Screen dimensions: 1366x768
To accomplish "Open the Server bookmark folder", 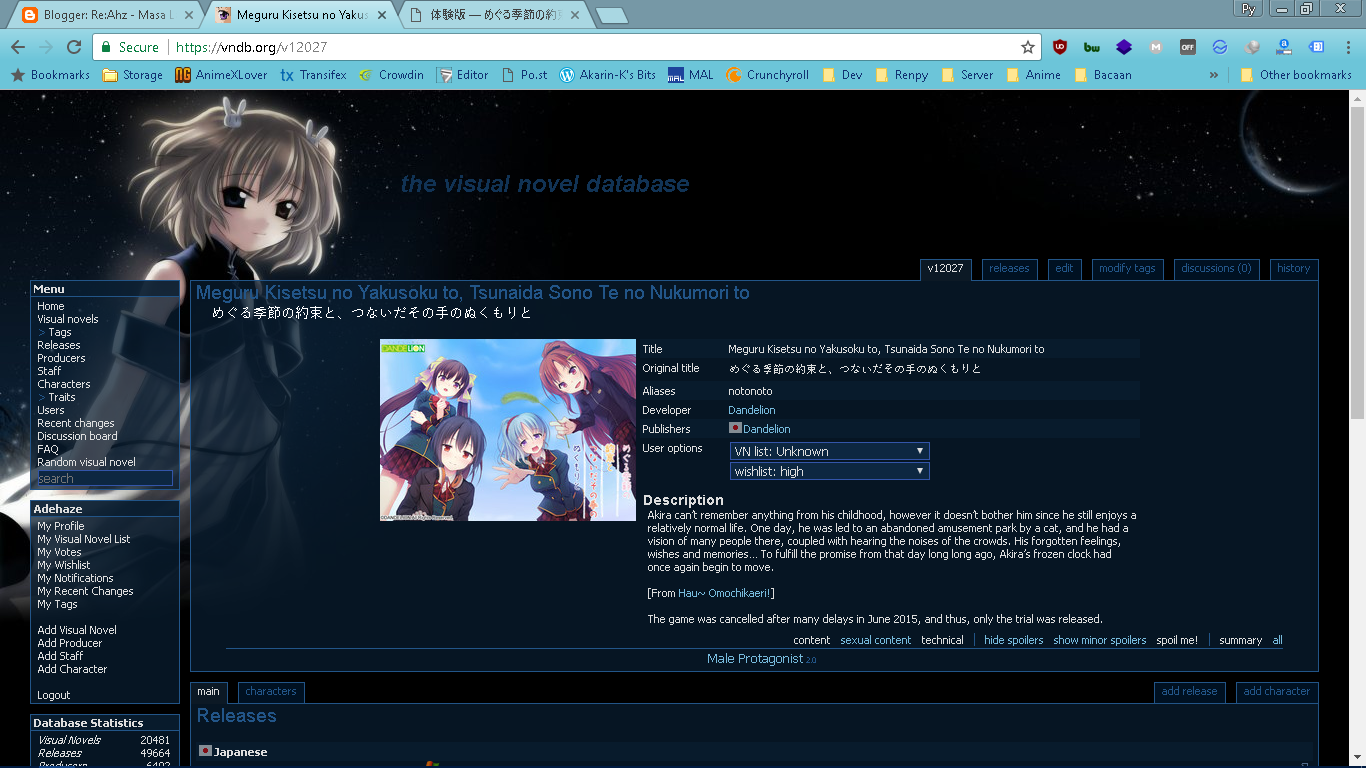I will (966, 75).
